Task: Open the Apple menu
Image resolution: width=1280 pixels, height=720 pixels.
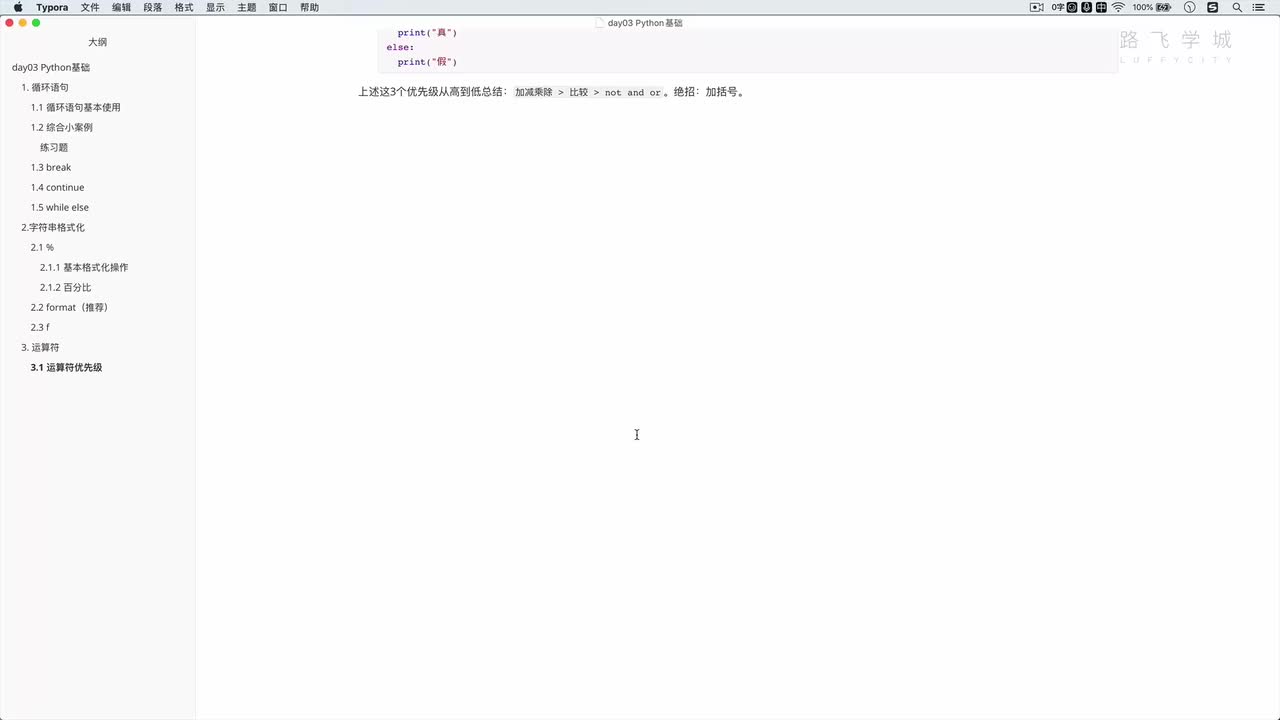Action: 18,7
